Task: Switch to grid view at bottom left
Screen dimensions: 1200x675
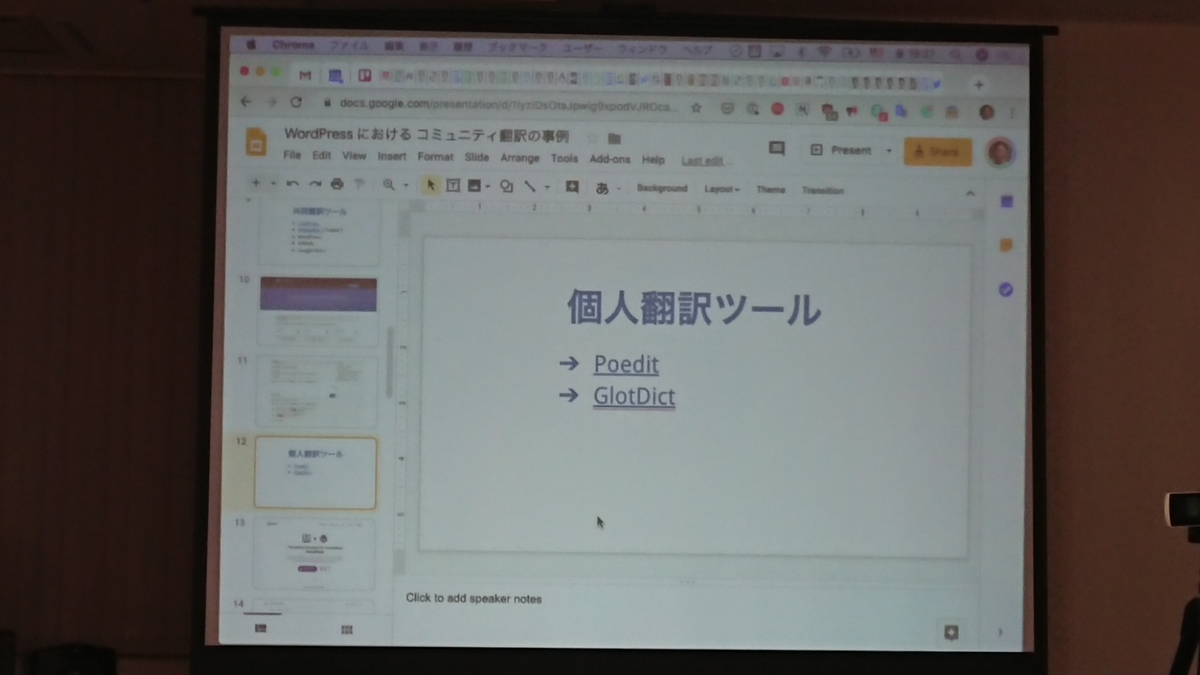Action: [x=347, y=630]
